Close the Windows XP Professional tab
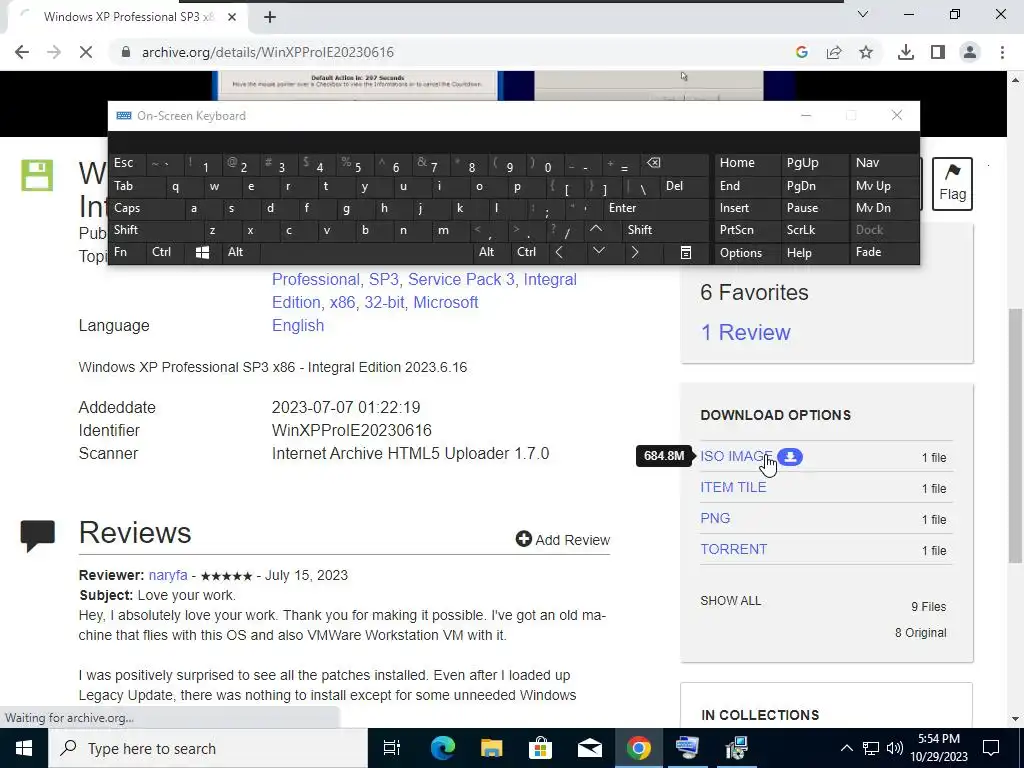This screenshot has width=1024, height=768. tap(232, 17)
